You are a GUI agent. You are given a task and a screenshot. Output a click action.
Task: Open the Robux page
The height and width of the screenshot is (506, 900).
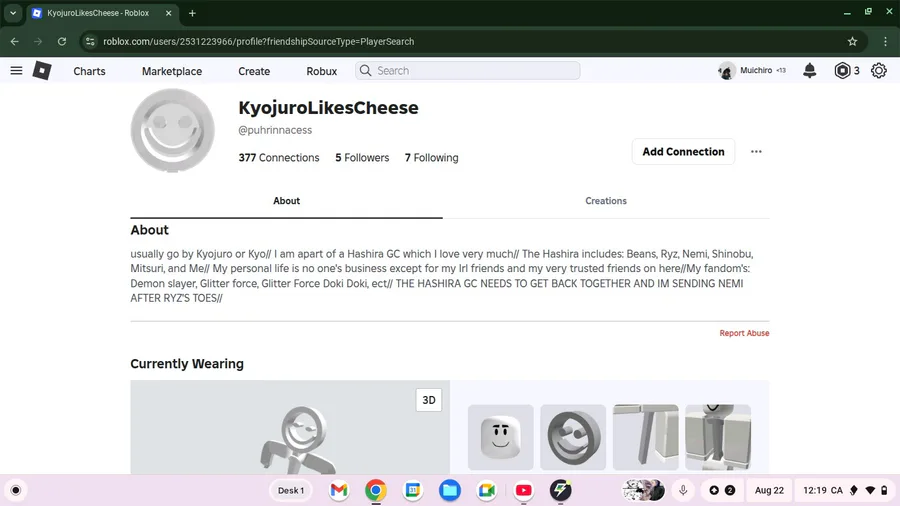[321, 71]
